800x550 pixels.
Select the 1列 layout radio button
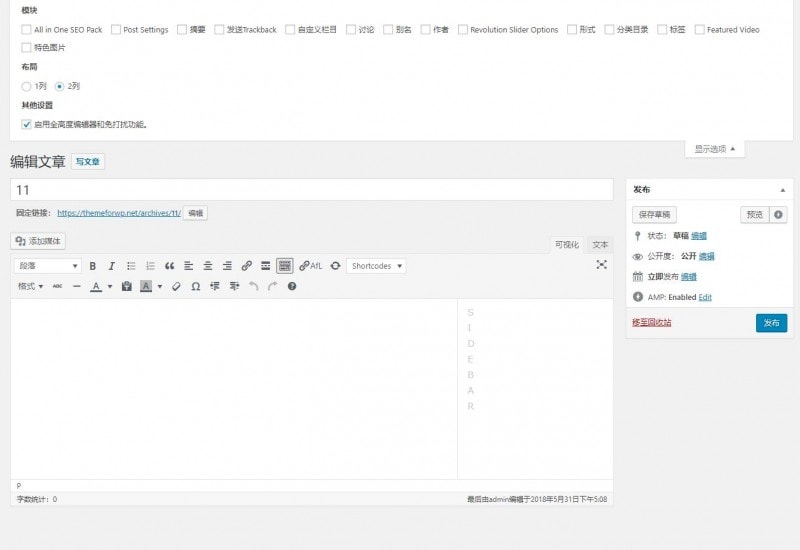(26, 86)
